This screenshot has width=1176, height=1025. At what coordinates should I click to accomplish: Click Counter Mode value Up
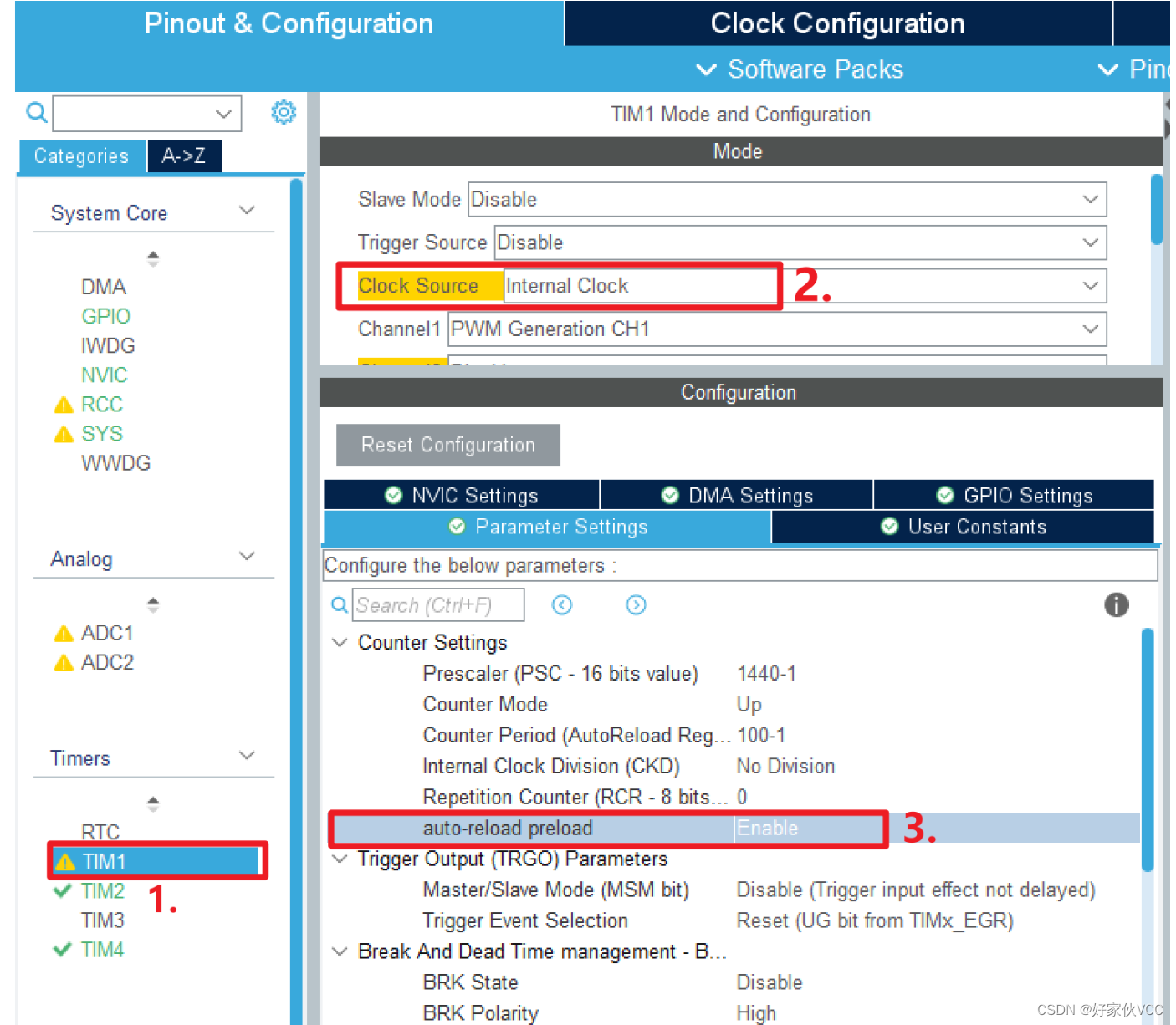click(749, 704)
